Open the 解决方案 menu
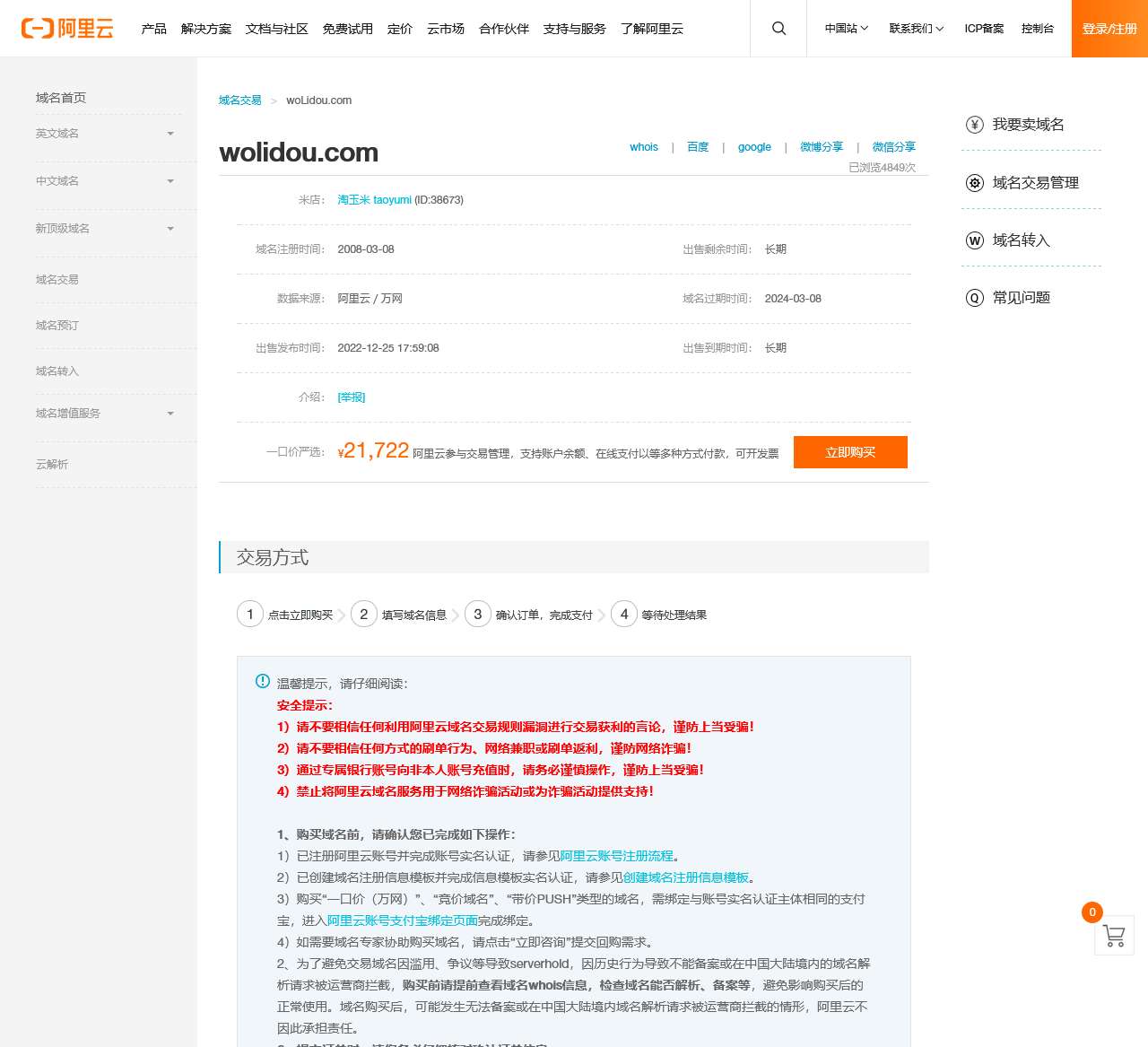This screenshot has width=1148, height=1047. pyautogui.click(x=206, y=29)
